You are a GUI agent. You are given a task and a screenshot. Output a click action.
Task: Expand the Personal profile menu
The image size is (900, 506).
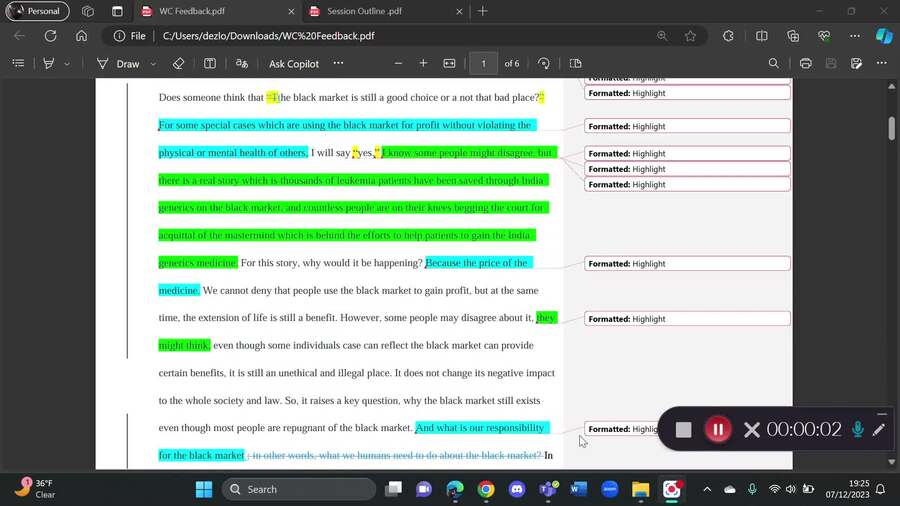[36, 11]
